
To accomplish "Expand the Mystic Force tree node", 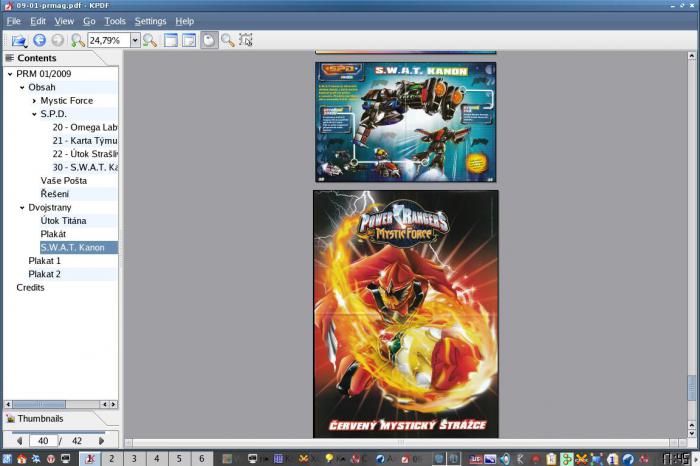I will point(34,101).
